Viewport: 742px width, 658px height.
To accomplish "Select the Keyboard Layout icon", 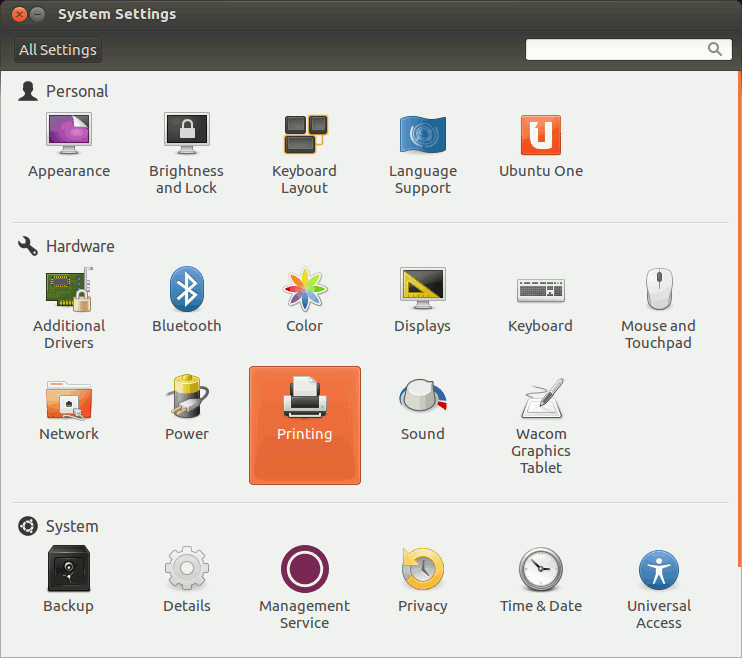I will [x=304, y=135].
